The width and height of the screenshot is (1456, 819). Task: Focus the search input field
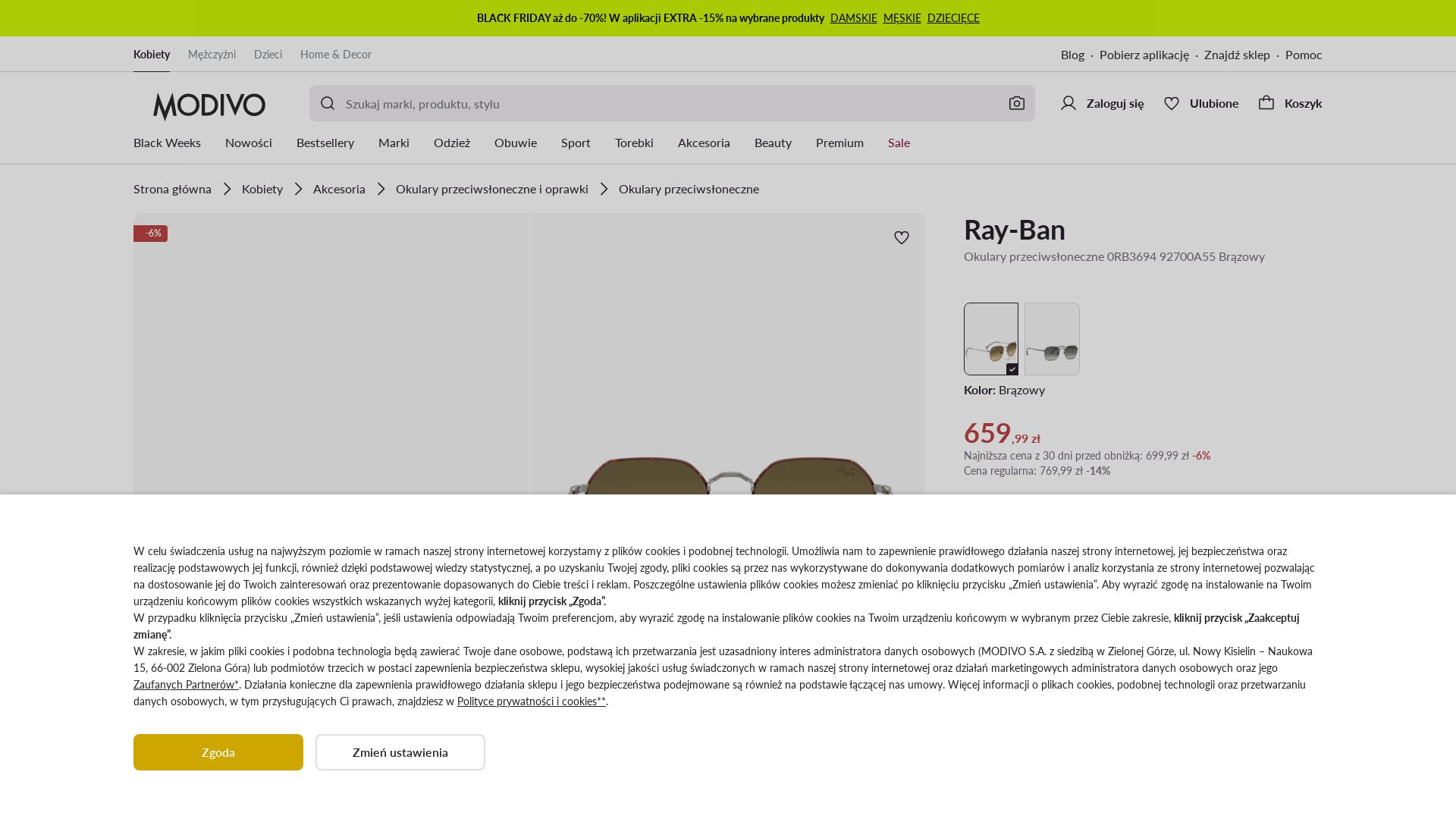[x=672, y=104]
